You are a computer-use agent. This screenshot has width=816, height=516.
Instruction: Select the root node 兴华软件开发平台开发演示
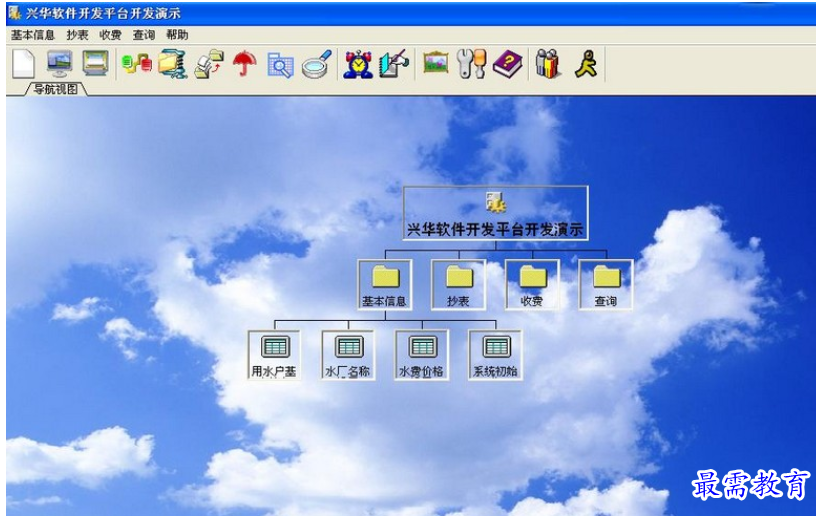495,213
